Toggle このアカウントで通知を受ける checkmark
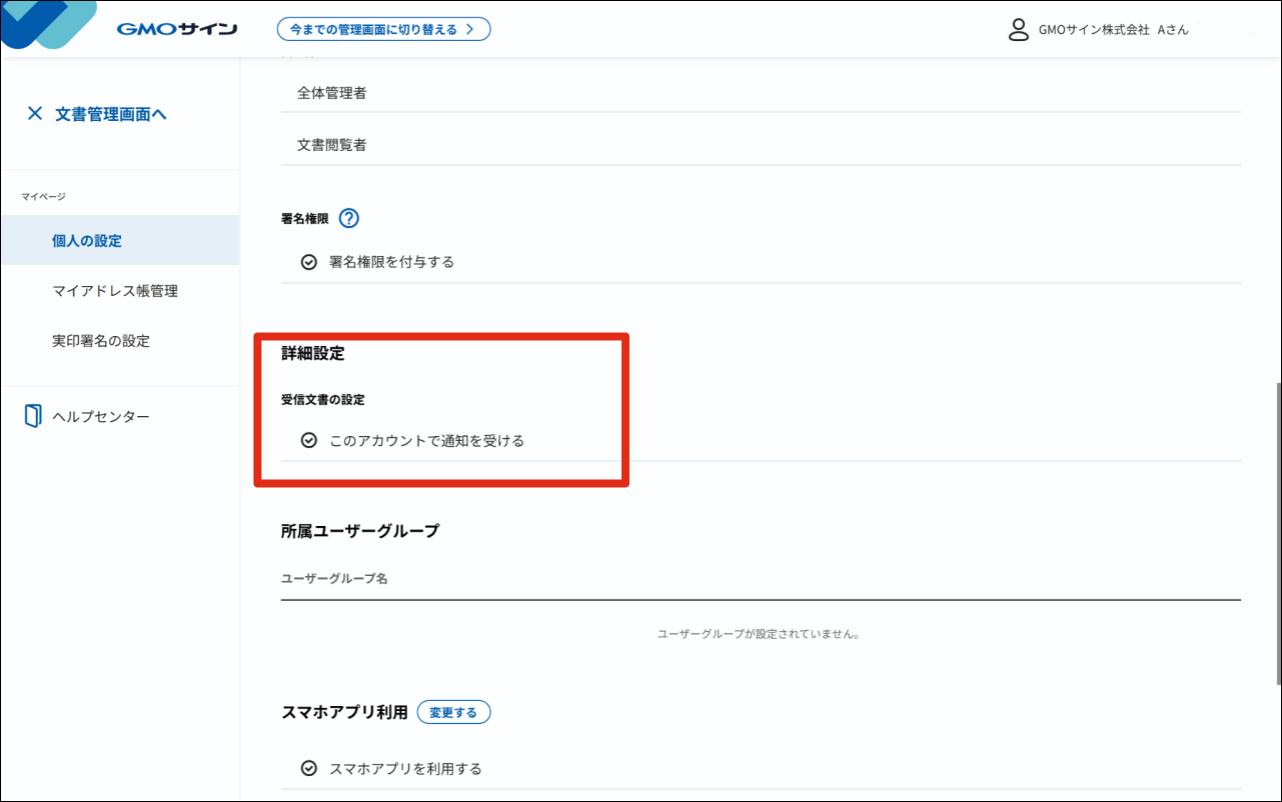Viewport: 1282px width, 802px height. (309, 440)
